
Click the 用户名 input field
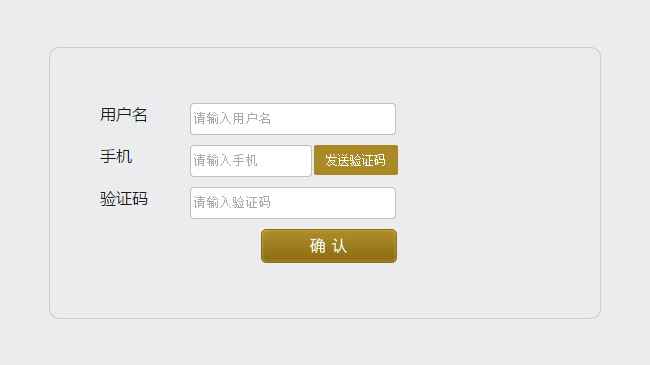[293, 119]
